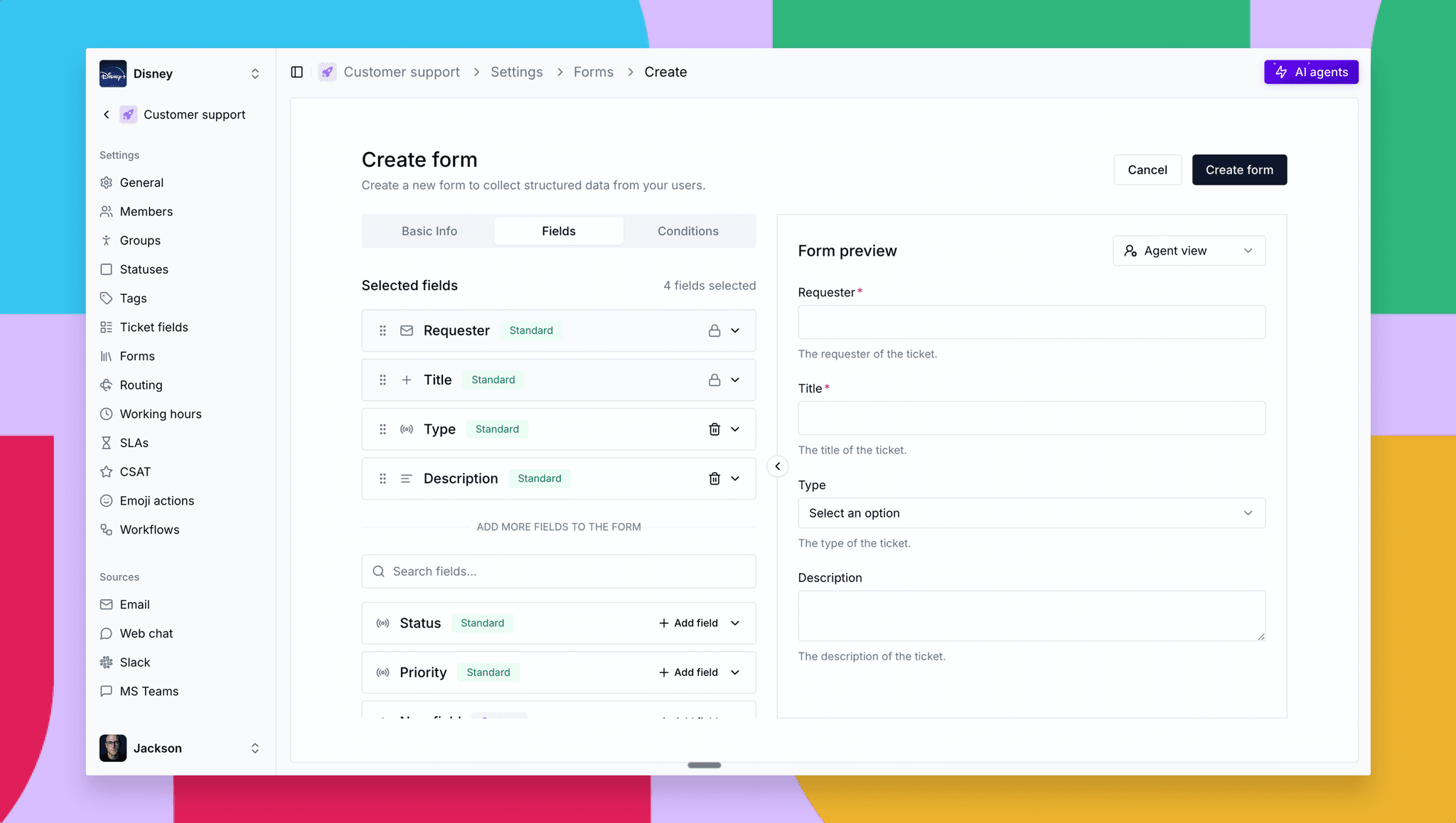Open the Agent view dropdown
The width and height of the screenshot is (1456, 823).
(x=1188, y=250)
